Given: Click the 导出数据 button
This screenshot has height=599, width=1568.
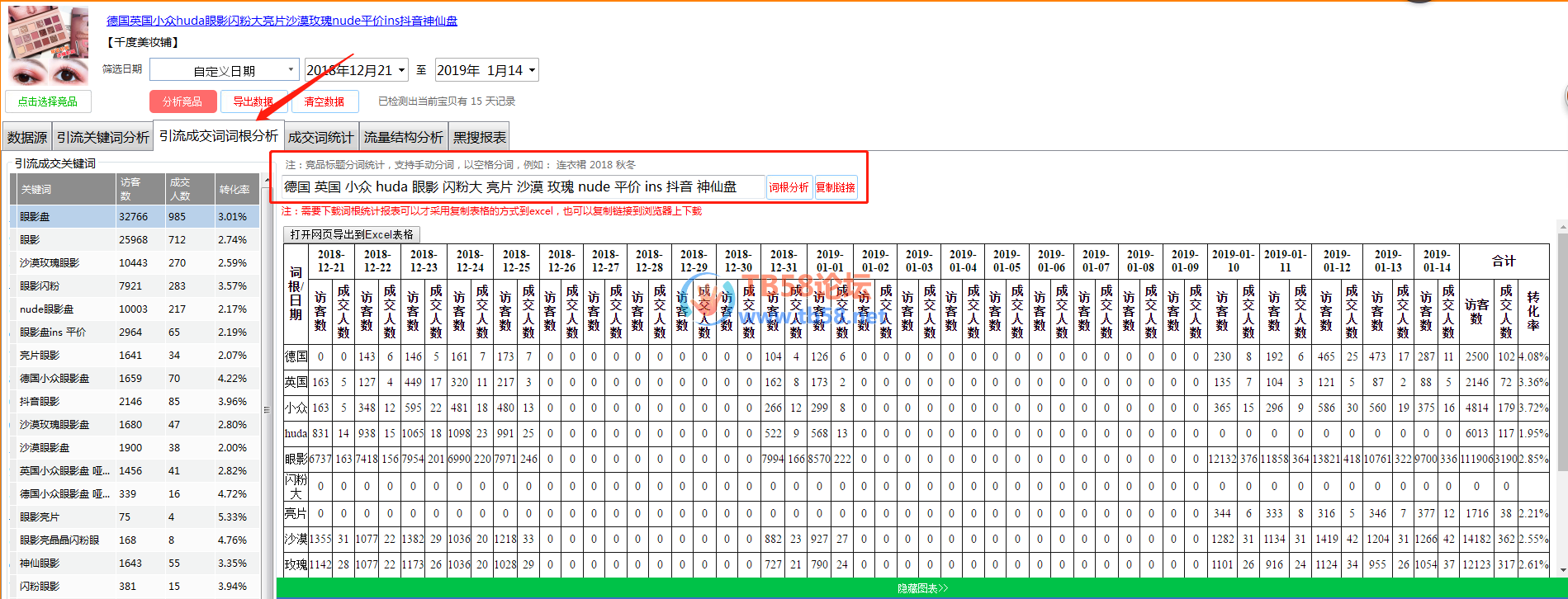Looking at the screenshot, I should pos(253,101).
